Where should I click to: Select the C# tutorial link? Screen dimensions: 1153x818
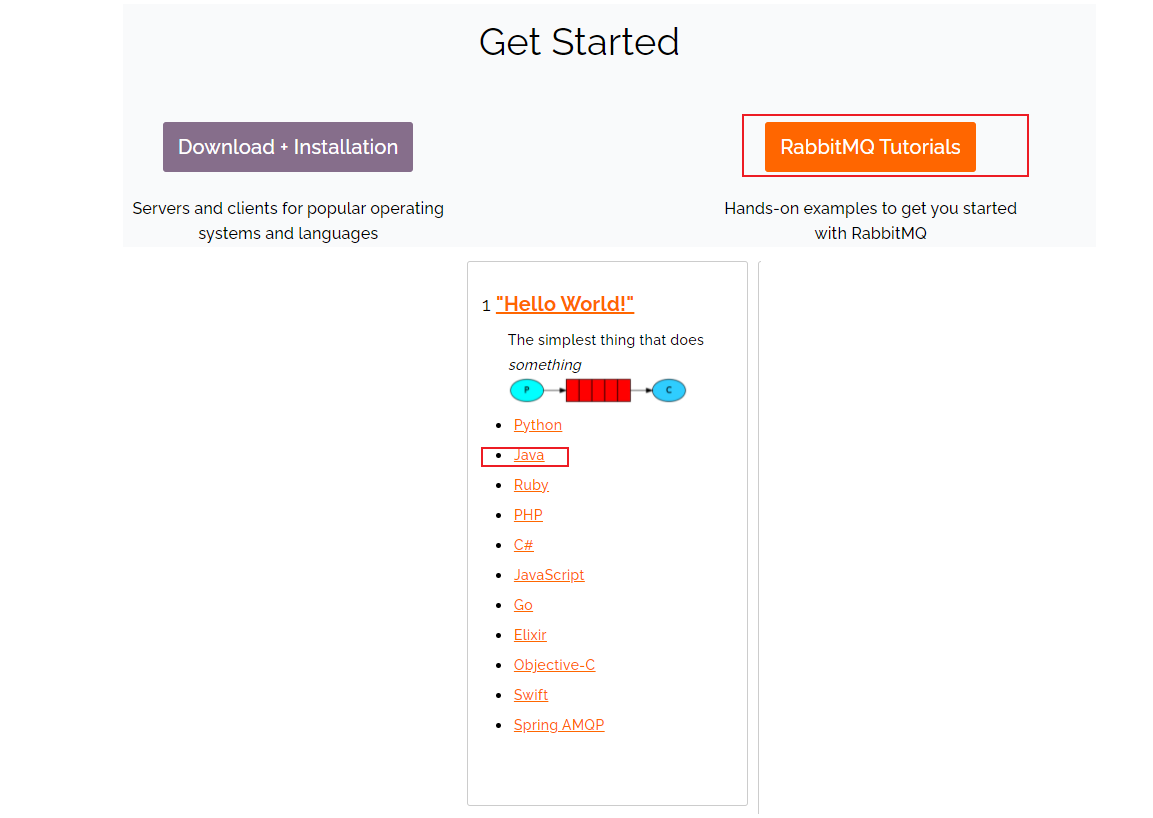(524, 545)
